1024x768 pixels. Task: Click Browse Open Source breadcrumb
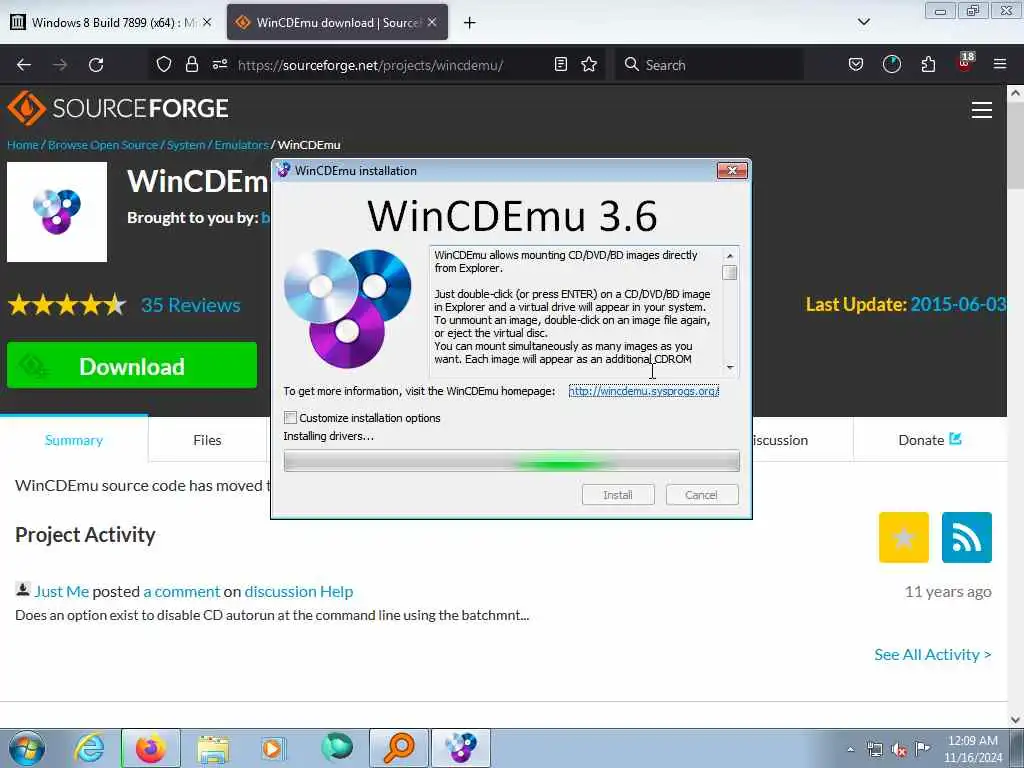pos(103,145)
